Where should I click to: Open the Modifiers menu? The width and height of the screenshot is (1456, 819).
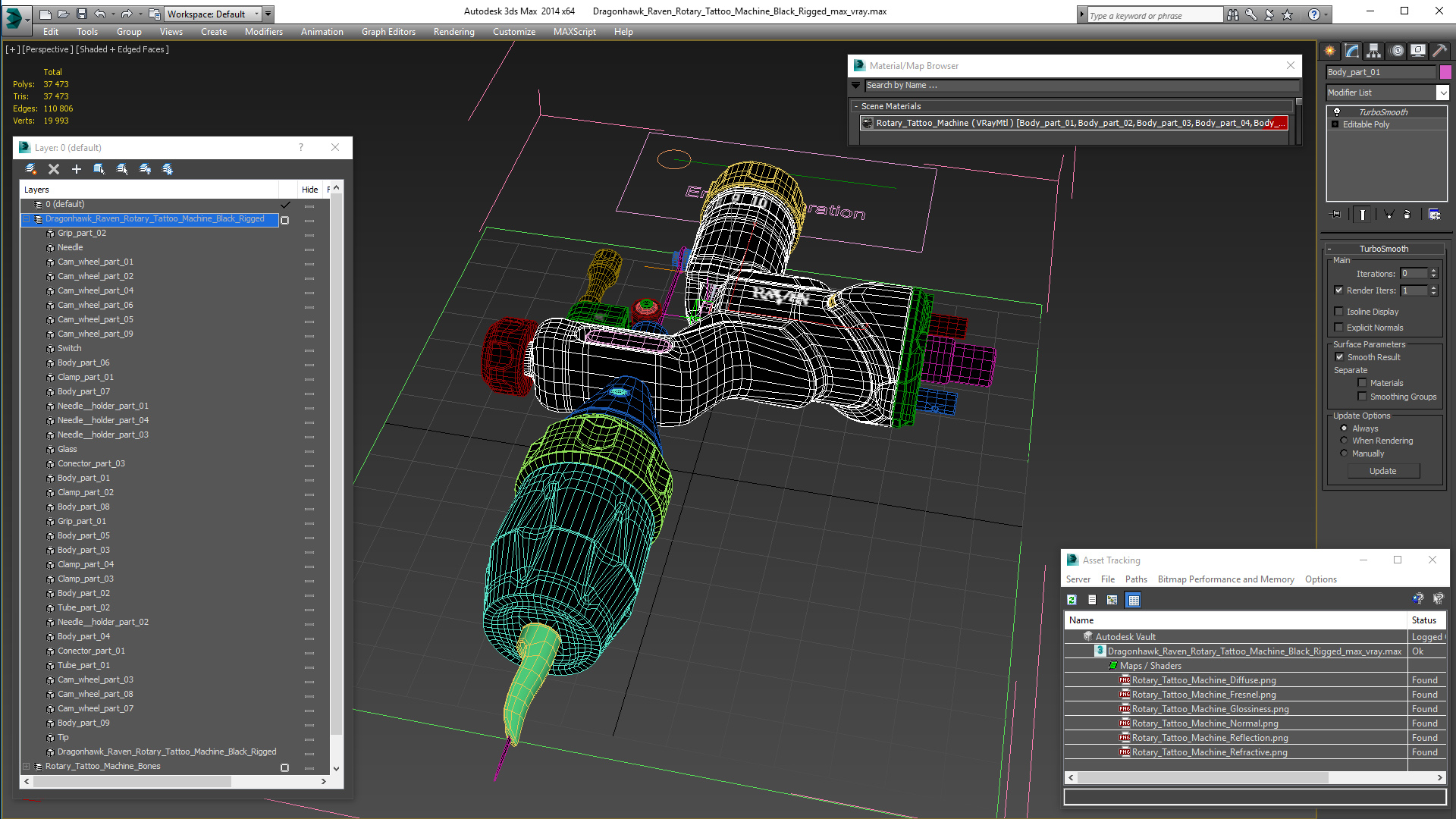pos(263,32)
